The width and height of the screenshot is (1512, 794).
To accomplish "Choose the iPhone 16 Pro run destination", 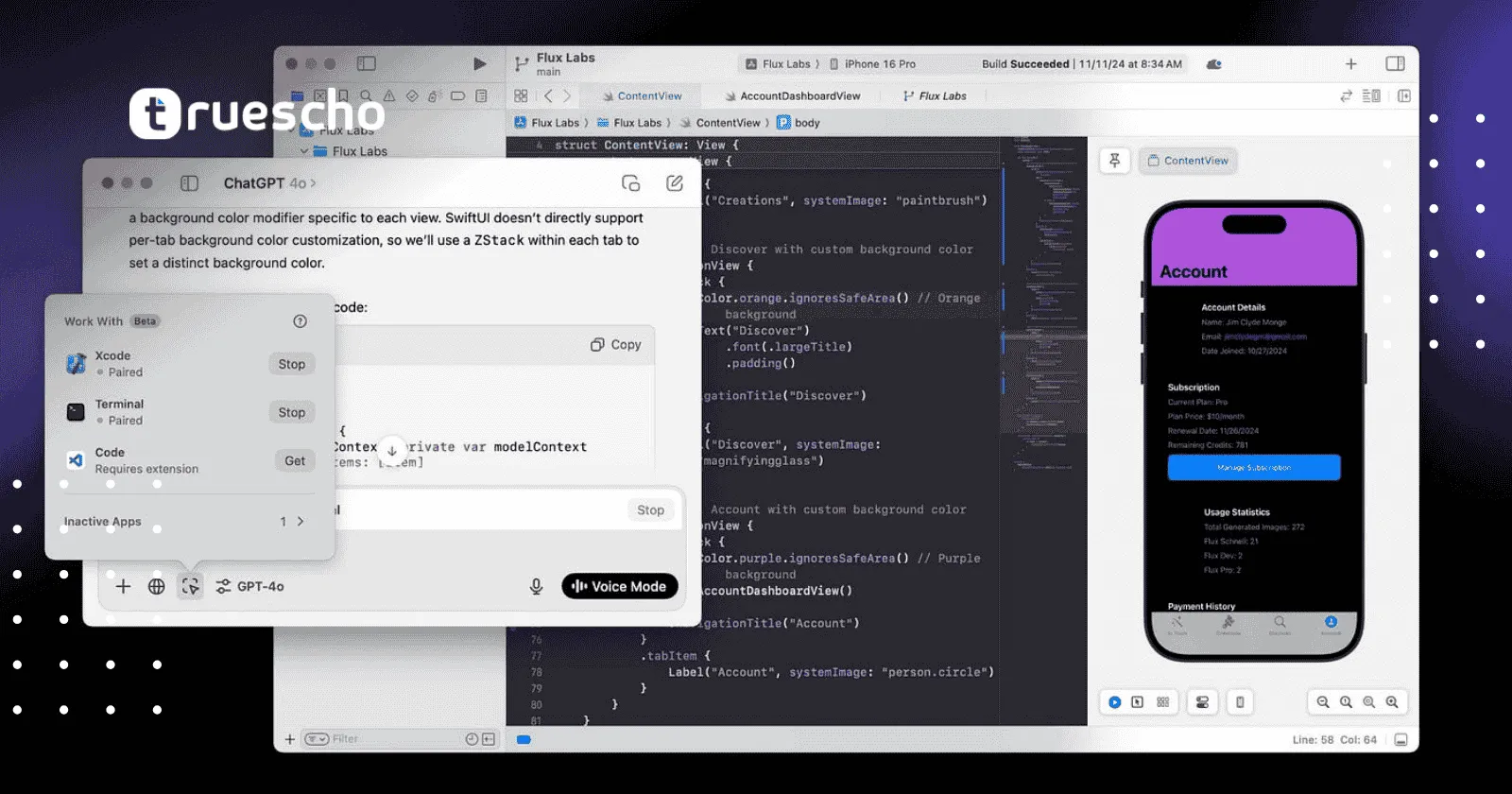I will click(872, 64).
